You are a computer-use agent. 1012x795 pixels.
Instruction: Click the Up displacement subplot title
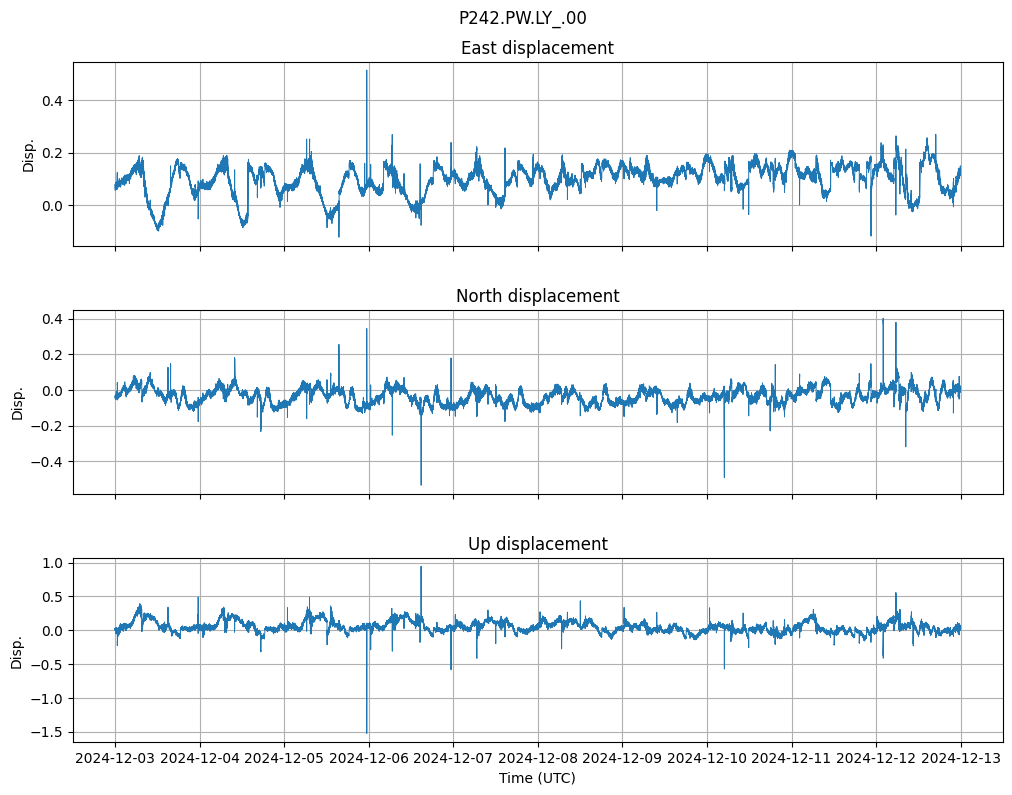click(537, 544)
